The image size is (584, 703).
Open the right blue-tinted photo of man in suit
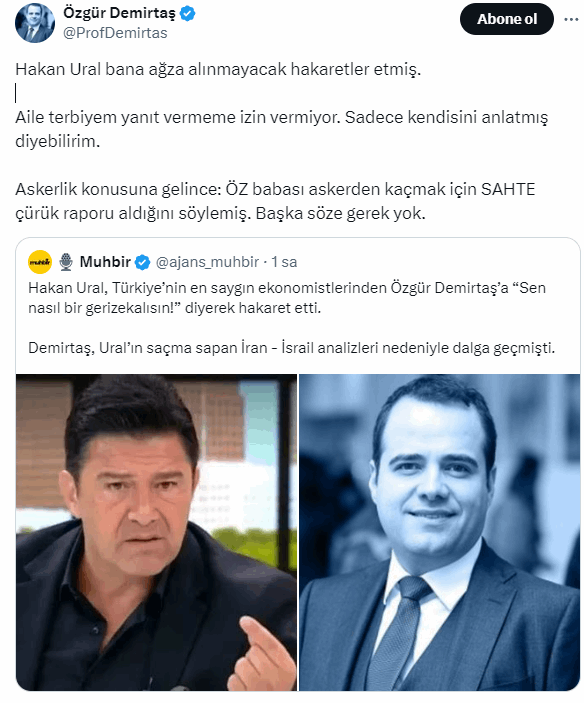click(x=440, y=532)
